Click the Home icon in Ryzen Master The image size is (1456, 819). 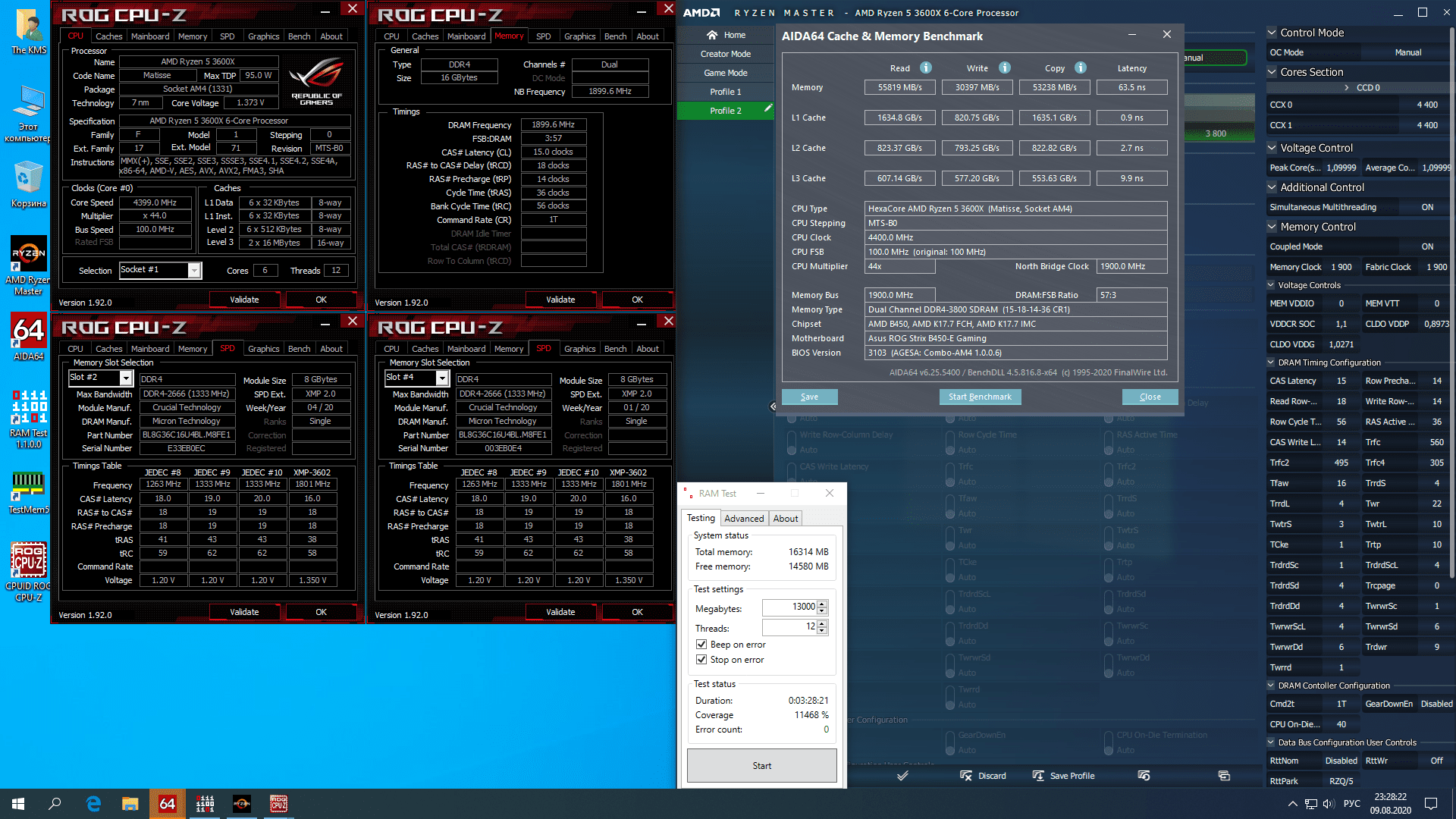711,35
